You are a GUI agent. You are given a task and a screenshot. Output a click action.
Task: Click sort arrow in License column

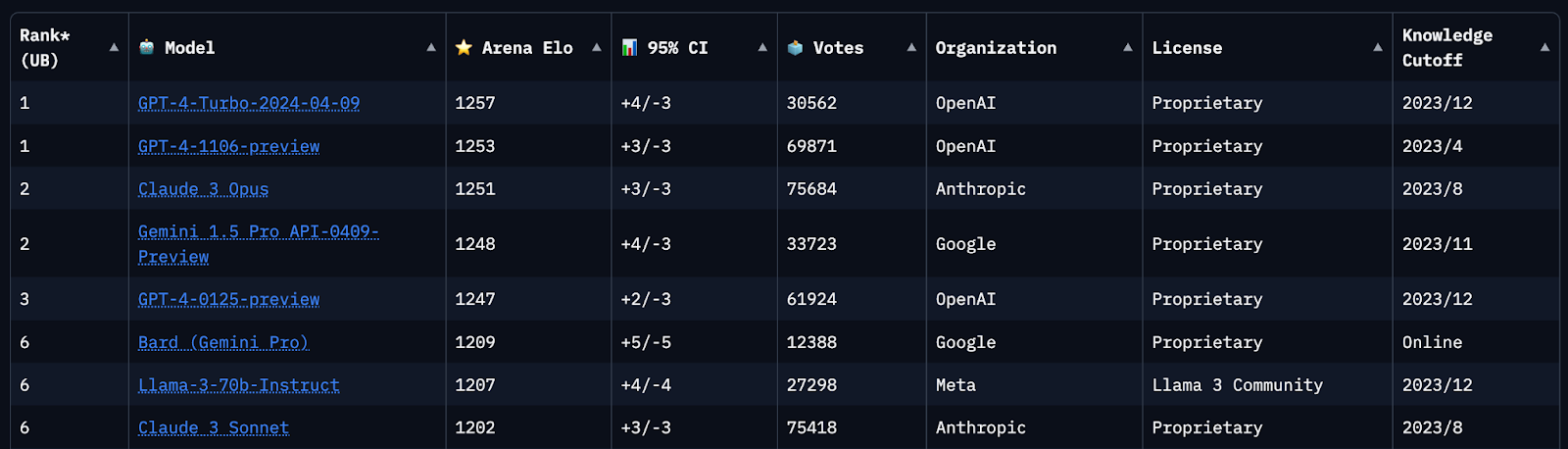1378,47
